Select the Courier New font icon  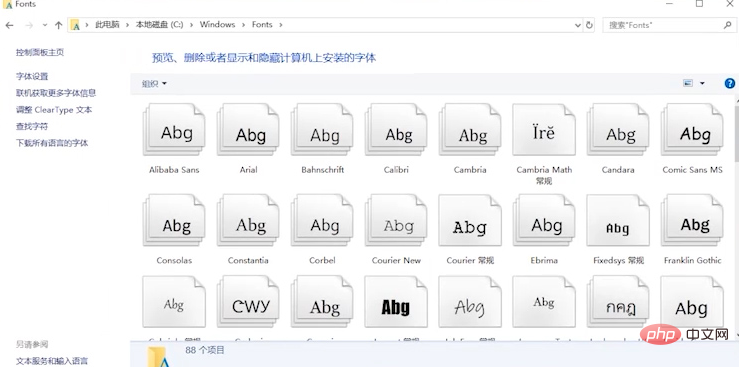point(396,220)
